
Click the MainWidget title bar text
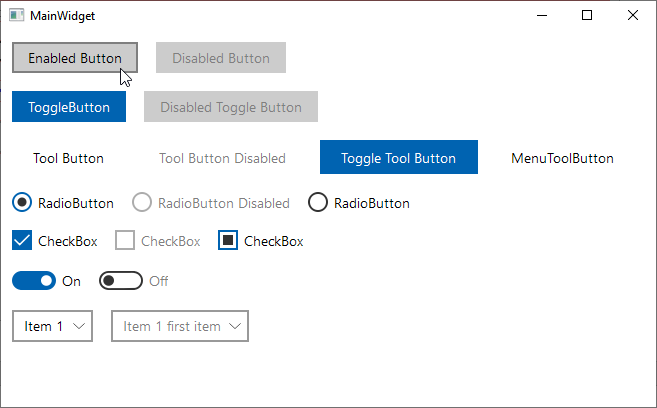pos(64,16)
